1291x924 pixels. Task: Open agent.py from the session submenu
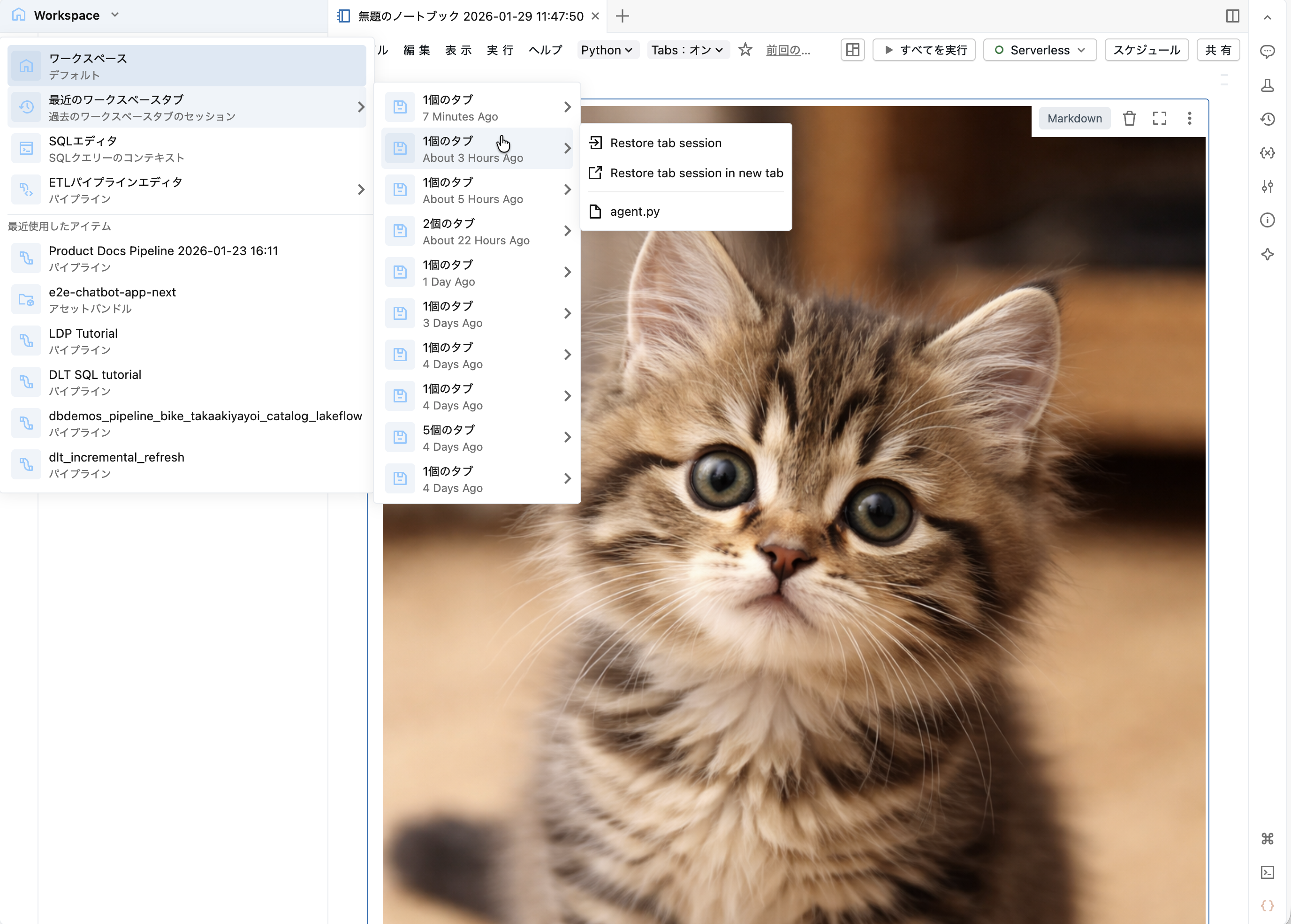[x=634, y=212]
